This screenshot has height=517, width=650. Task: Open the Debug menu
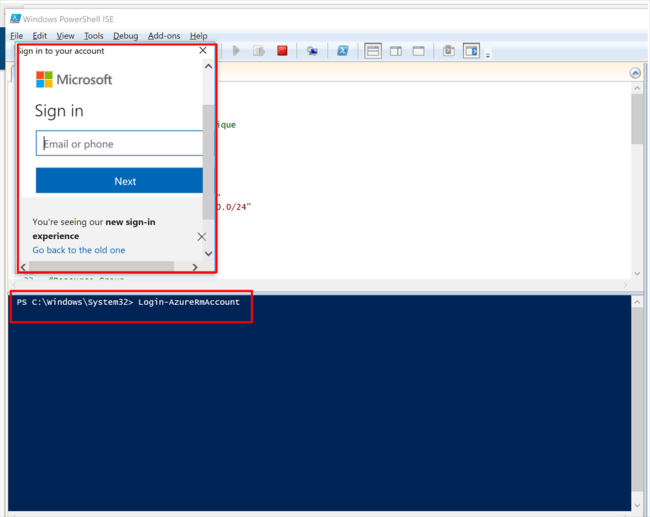(126, 36)
